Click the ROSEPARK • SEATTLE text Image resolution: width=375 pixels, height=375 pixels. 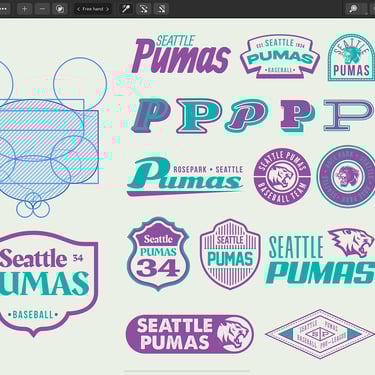coord(208,170)
